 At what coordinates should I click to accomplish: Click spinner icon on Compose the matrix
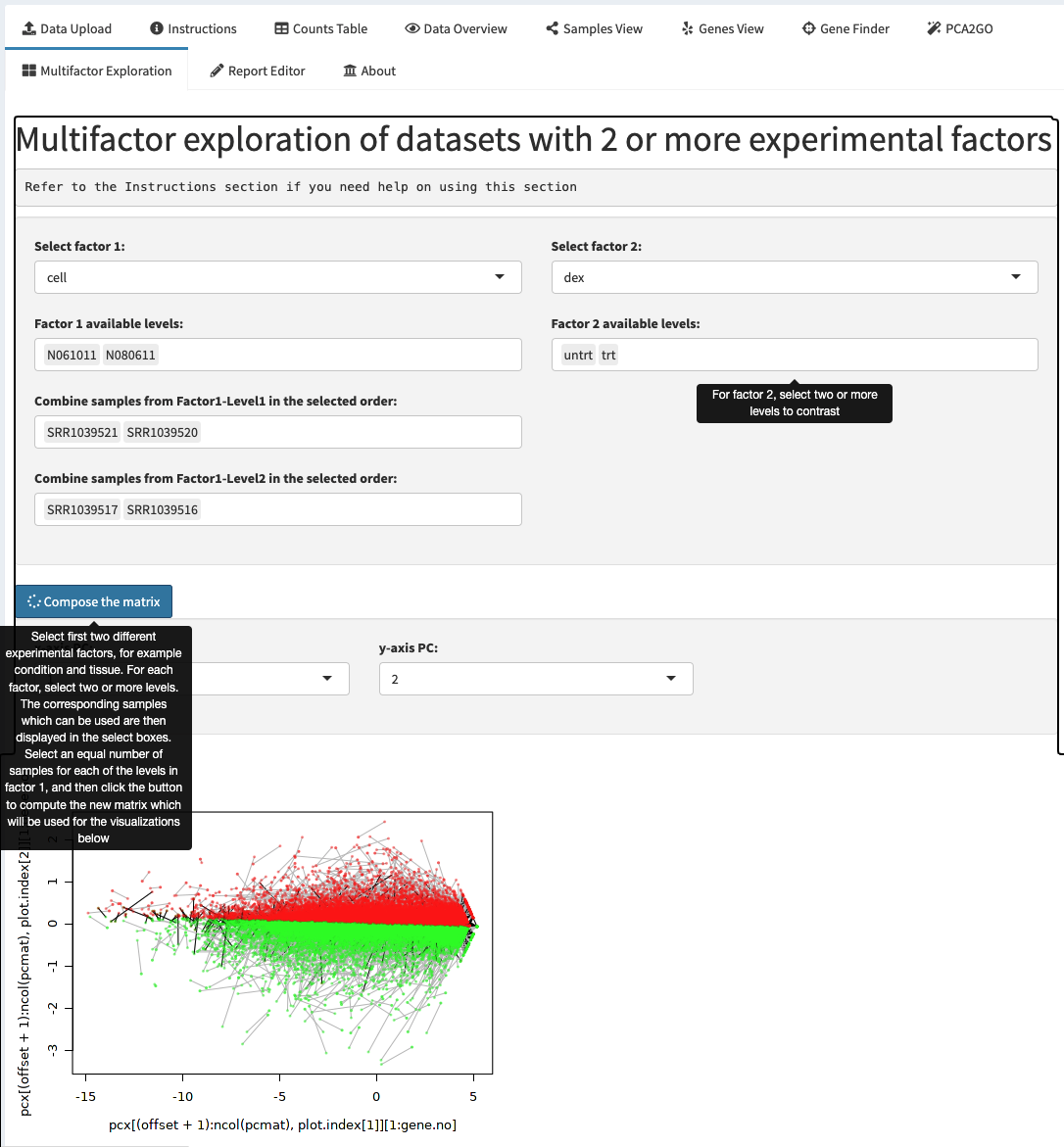point(33,602)
